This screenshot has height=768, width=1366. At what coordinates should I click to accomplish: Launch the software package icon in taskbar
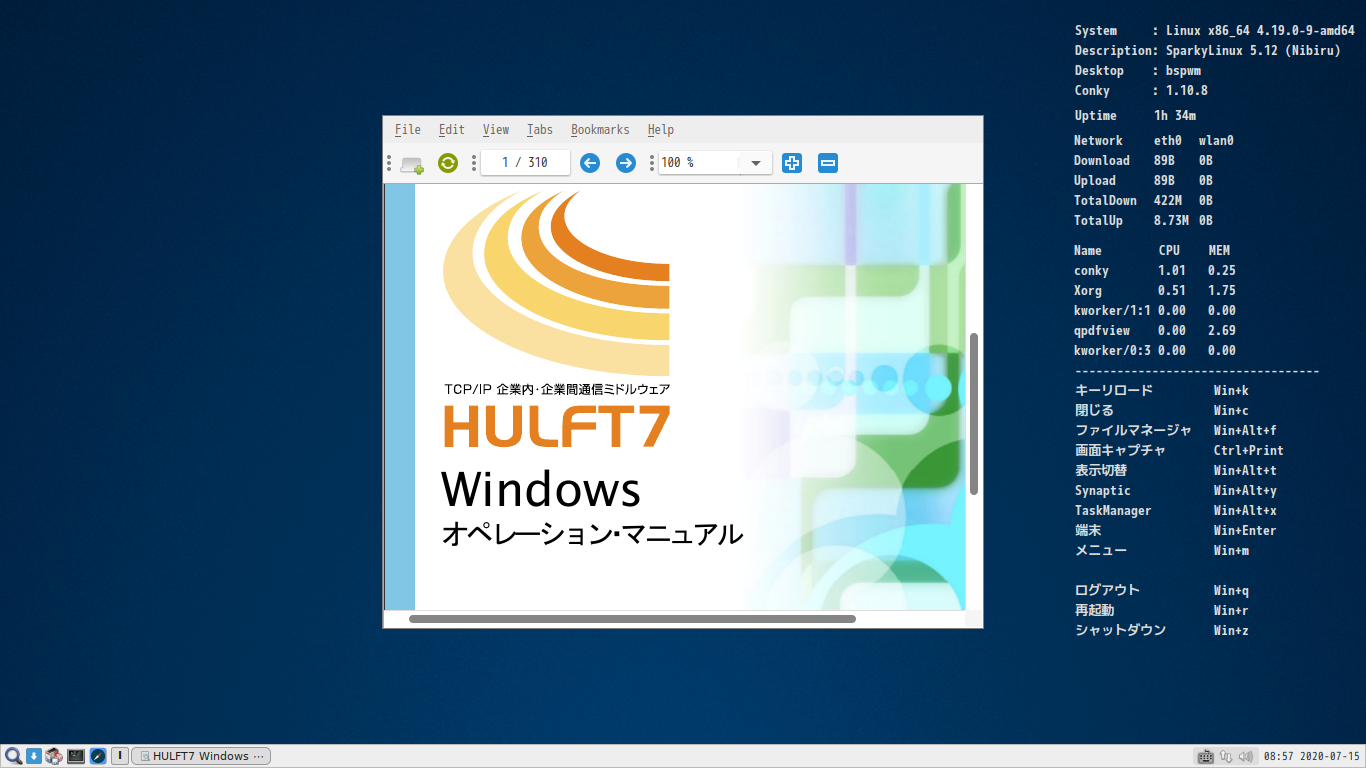[x=54, y=756]
